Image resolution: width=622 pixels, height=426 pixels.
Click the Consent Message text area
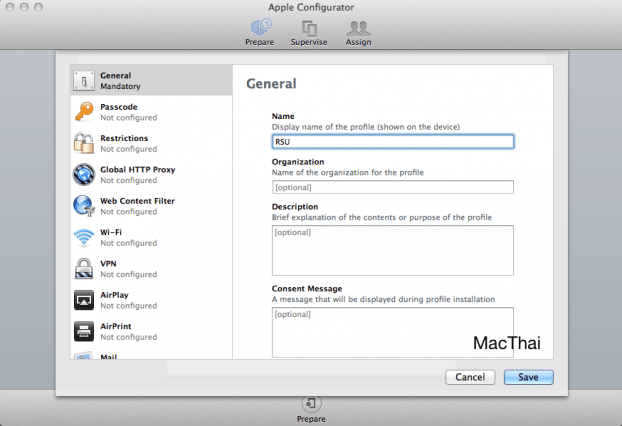pyautogui.click(x=393, y=332)
